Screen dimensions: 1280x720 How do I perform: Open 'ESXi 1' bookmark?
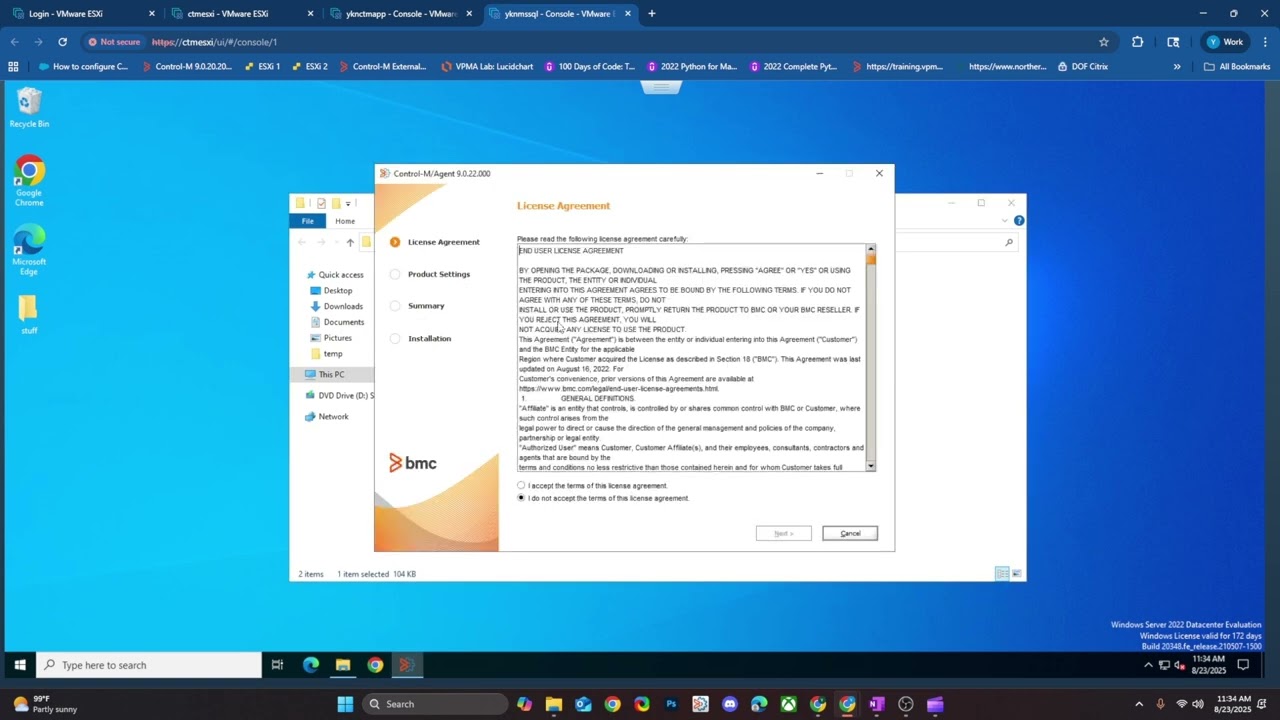point(262,67)
